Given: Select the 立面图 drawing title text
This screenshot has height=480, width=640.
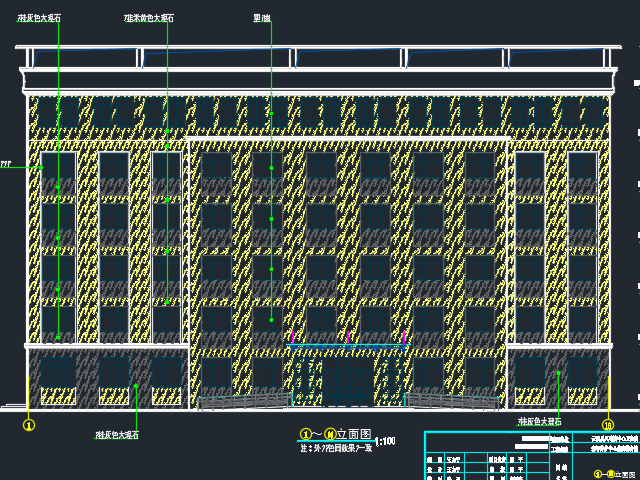Looking at the screenshot, I should [x=352, y=435].
